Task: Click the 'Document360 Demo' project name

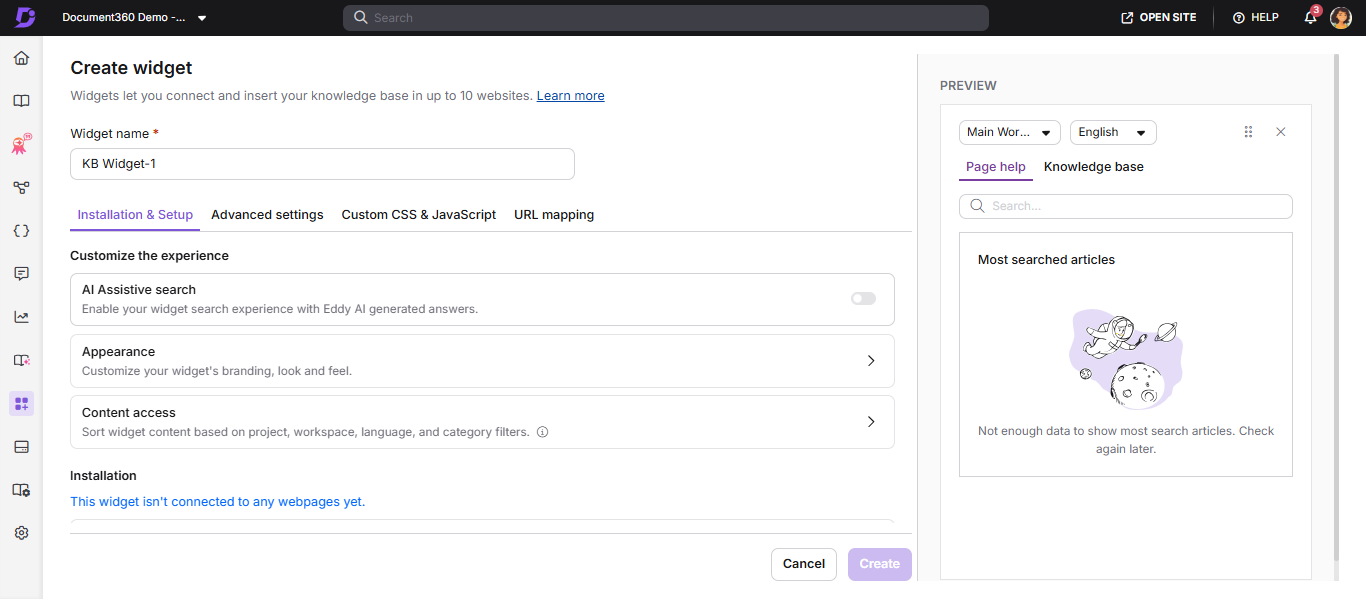Action: point(125,18)
